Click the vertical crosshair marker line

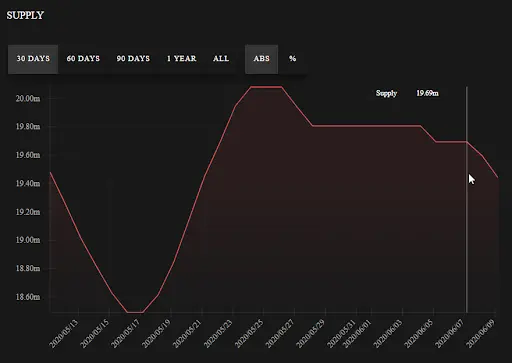467,199
